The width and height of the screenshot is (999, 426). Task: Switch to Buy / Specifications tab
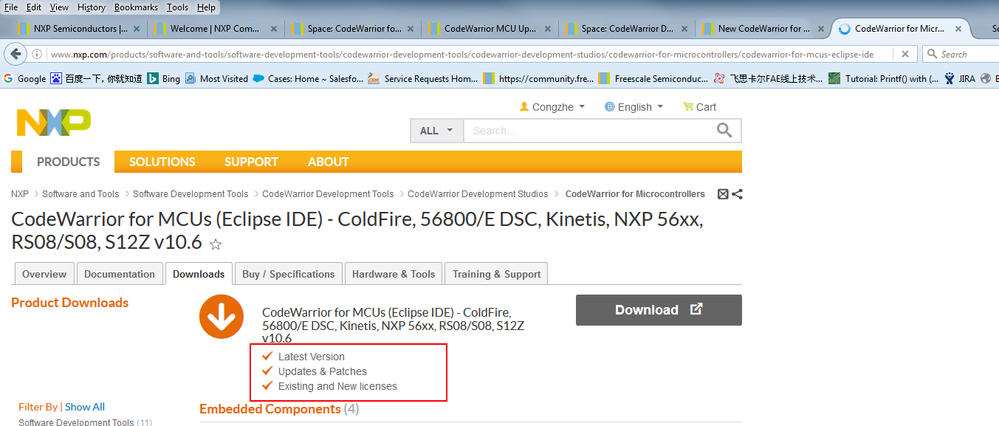[x=289, y=274]
